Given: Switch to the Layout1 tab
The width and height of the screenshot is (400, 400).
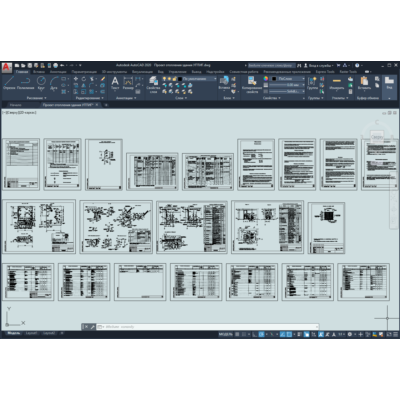Looking at the screenshot, I should (x=31, y=333).
